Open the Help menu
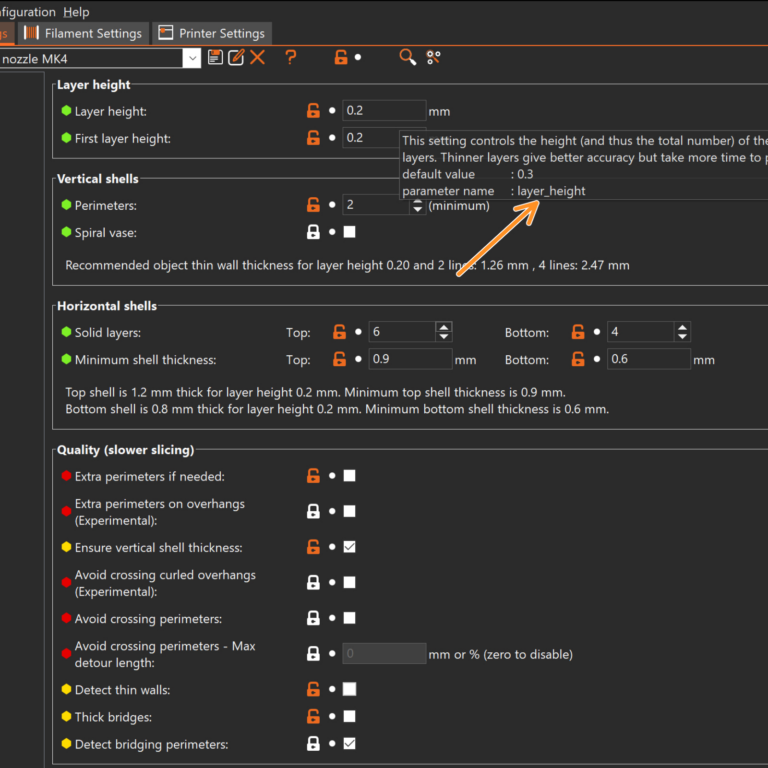 76,12
